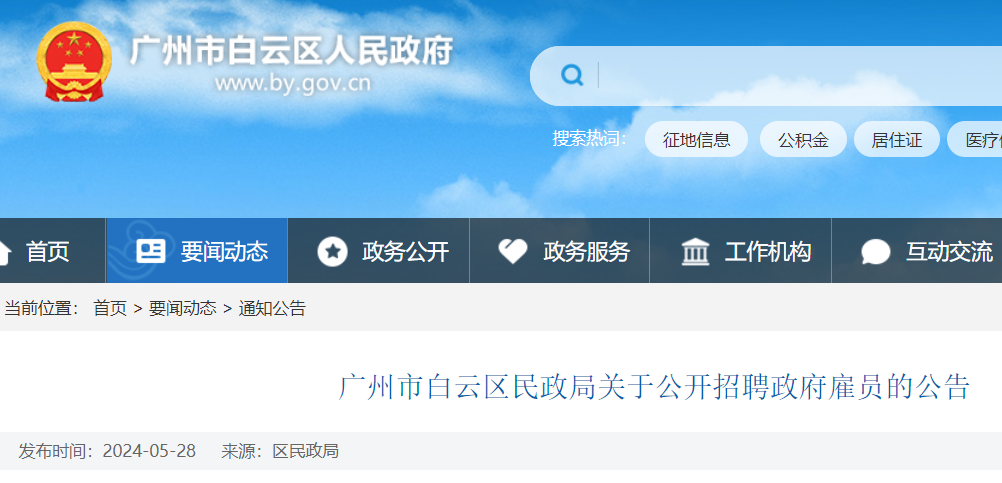Go to the 互动交流 menu item
The width and height of the screenshot is (1002, 483).
coord(917,251)
